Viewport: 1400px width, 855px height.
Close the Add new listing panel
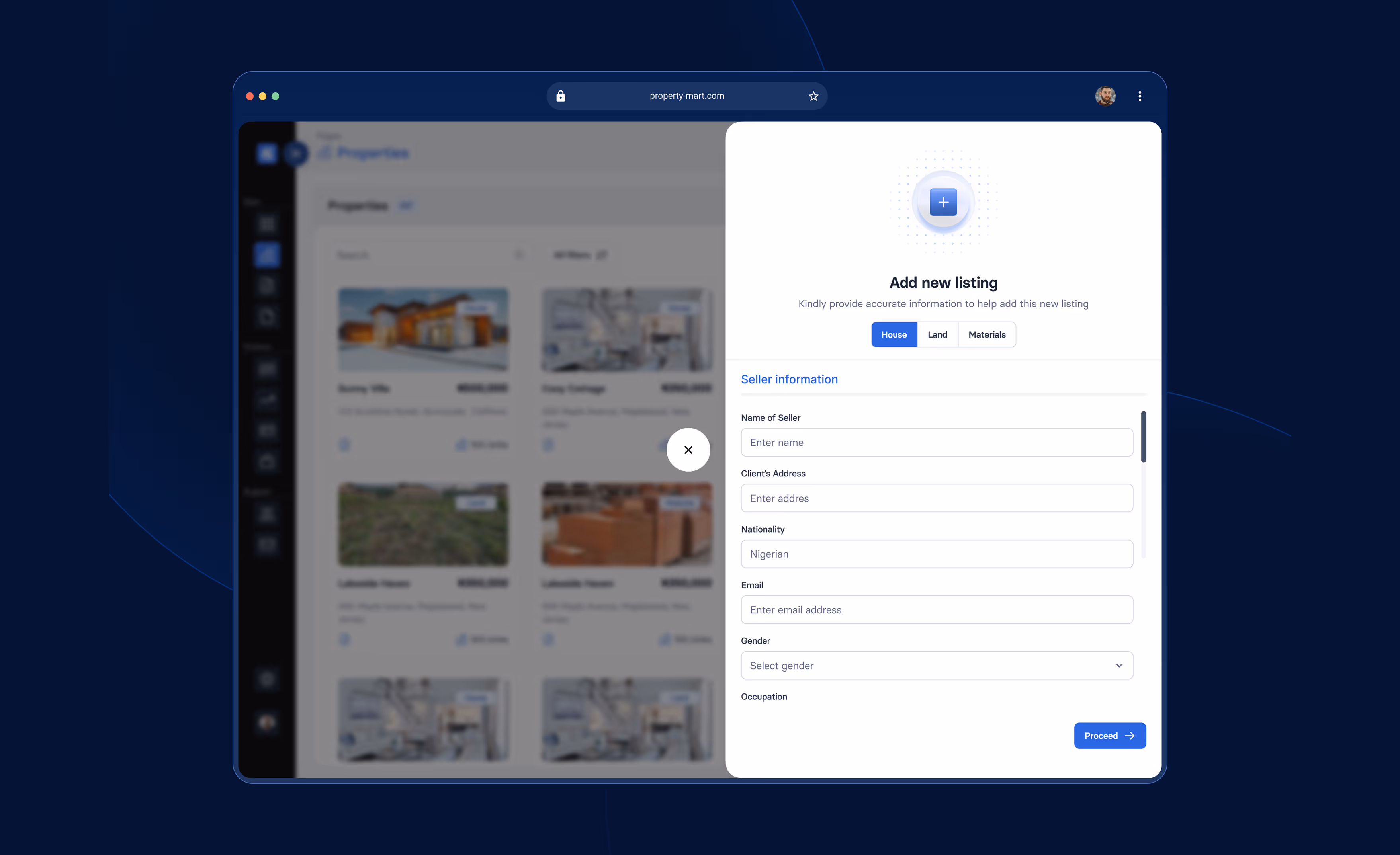tap(688, 449)
